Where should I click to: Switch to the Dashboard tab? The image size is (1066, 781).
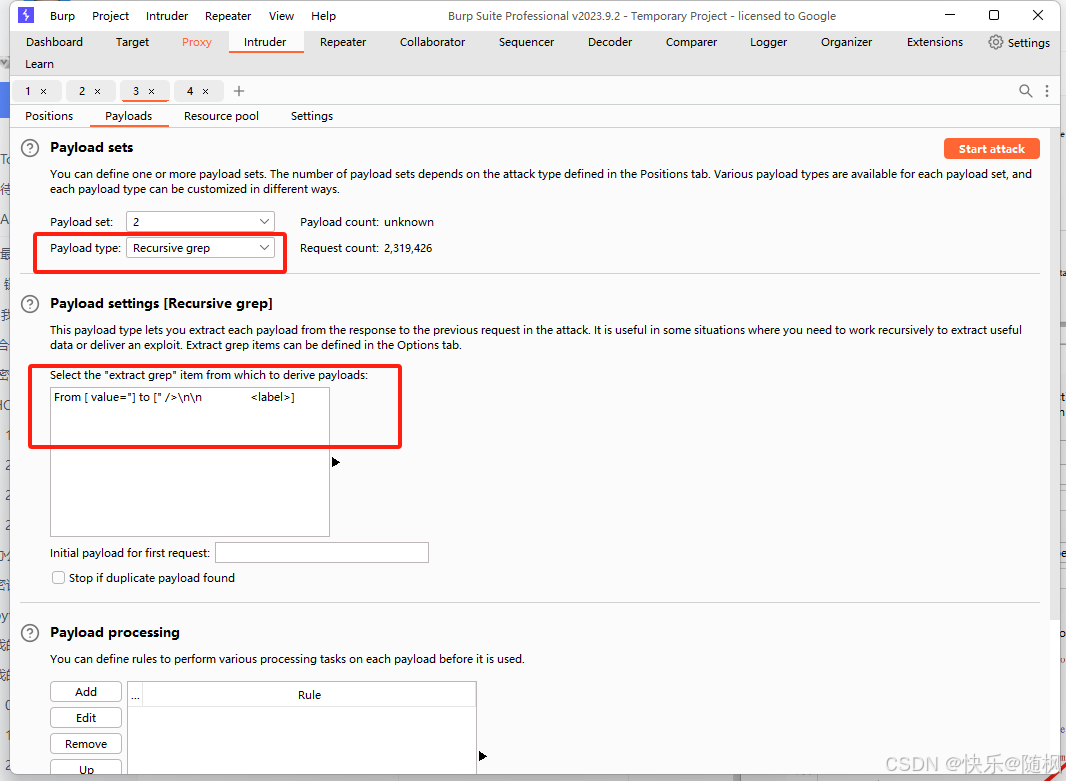pyautogui.click(x=54, y=42)
